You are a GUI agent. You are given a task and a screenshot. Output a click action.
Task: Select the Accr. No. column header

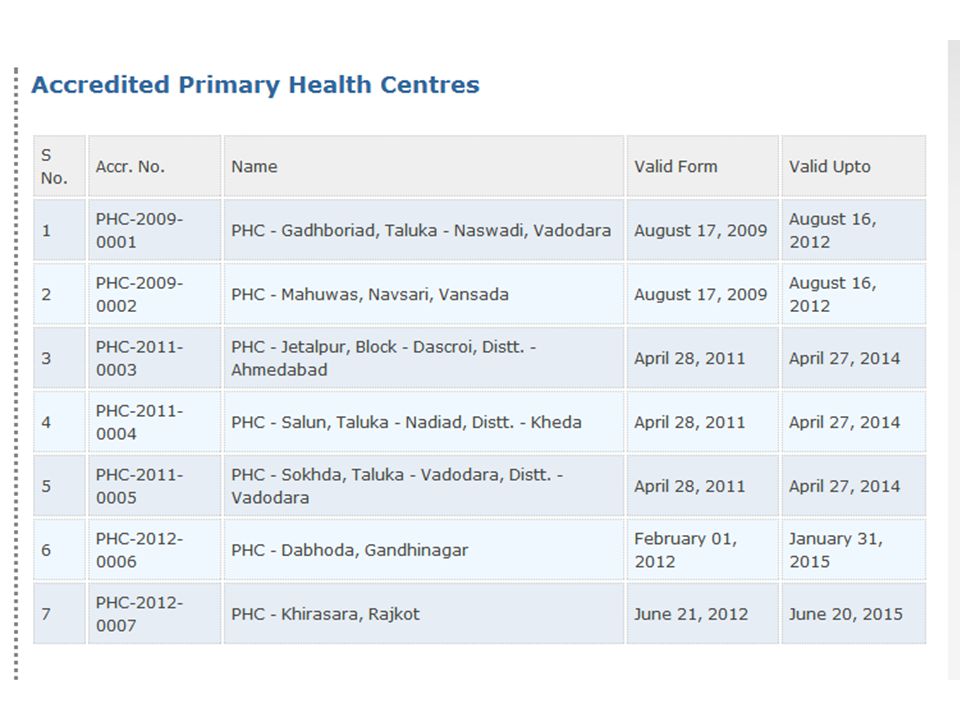[154, 167]
